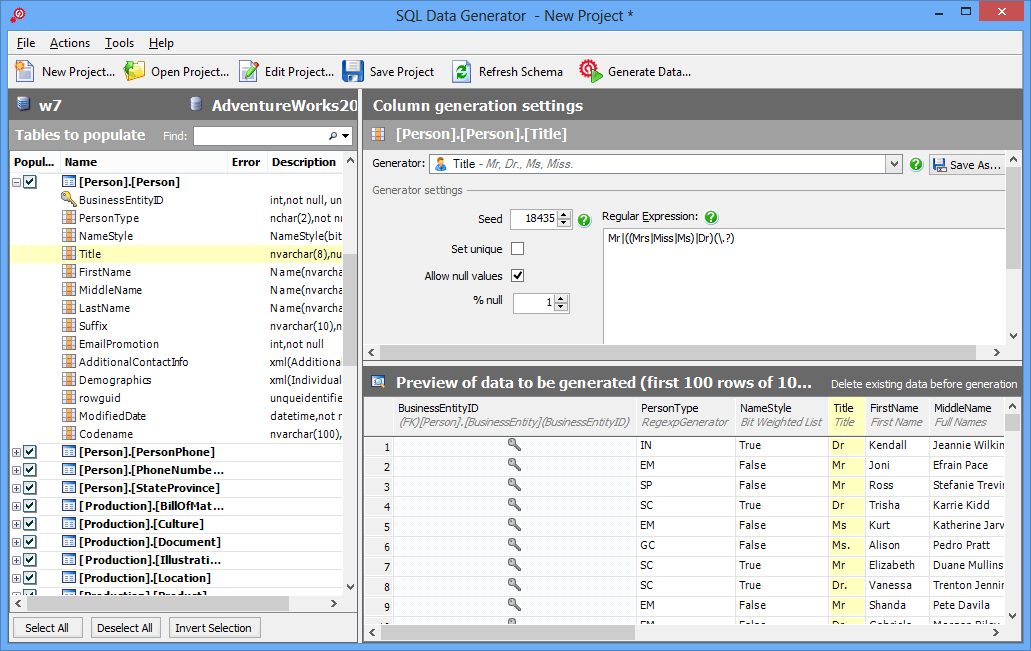This screenshot has width=1031, height=651.
Task: Open the Actions menu
Action: point(69,43)
